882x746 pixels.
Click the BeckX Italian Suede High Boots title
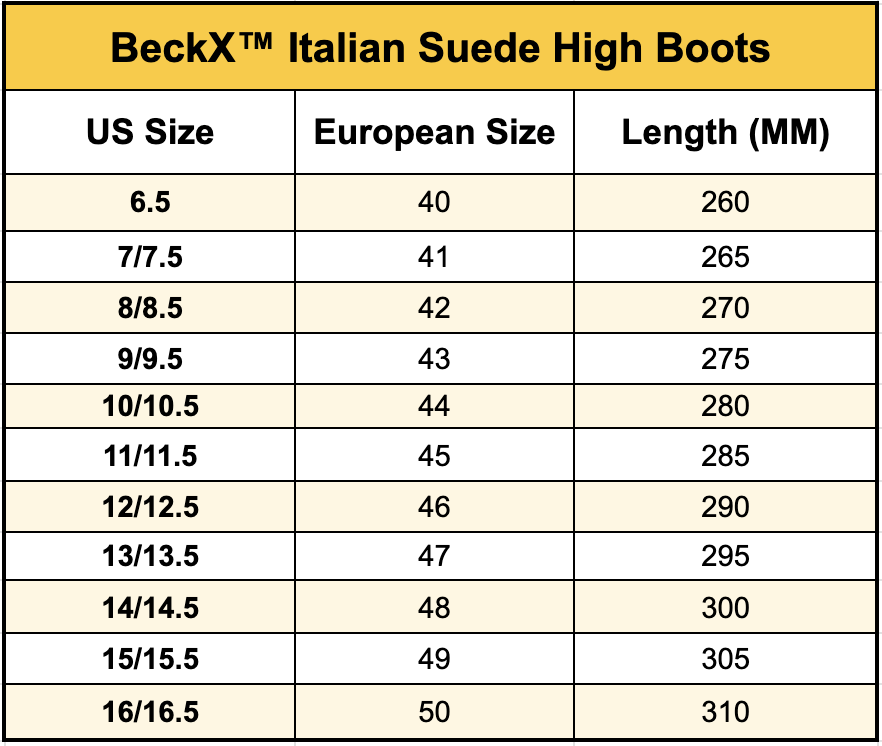pyautogui.click(x=440, y=47)
